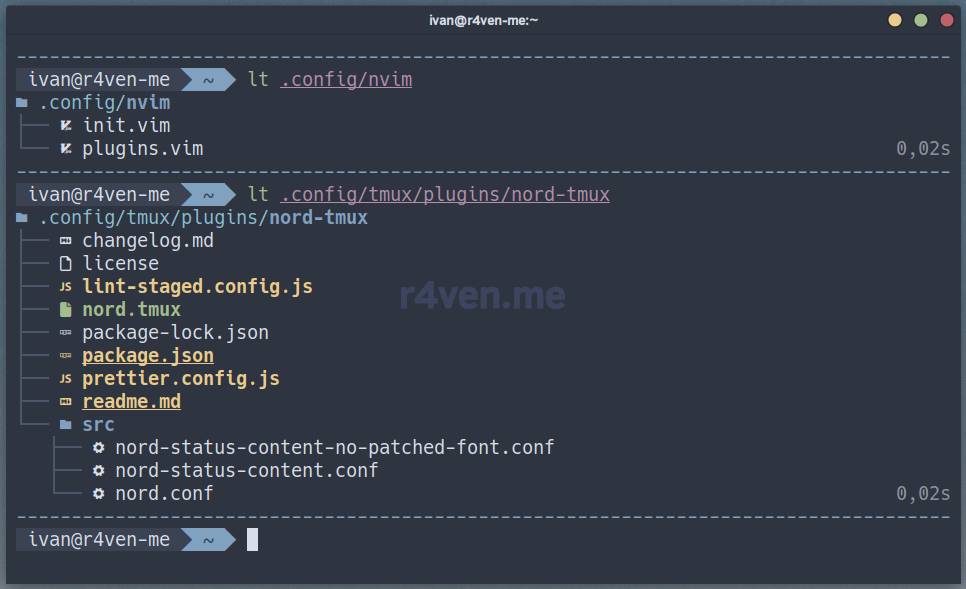Select the package-lock.json entry
The width and height of the screenshot is (966, 589).
coord(175,333)
